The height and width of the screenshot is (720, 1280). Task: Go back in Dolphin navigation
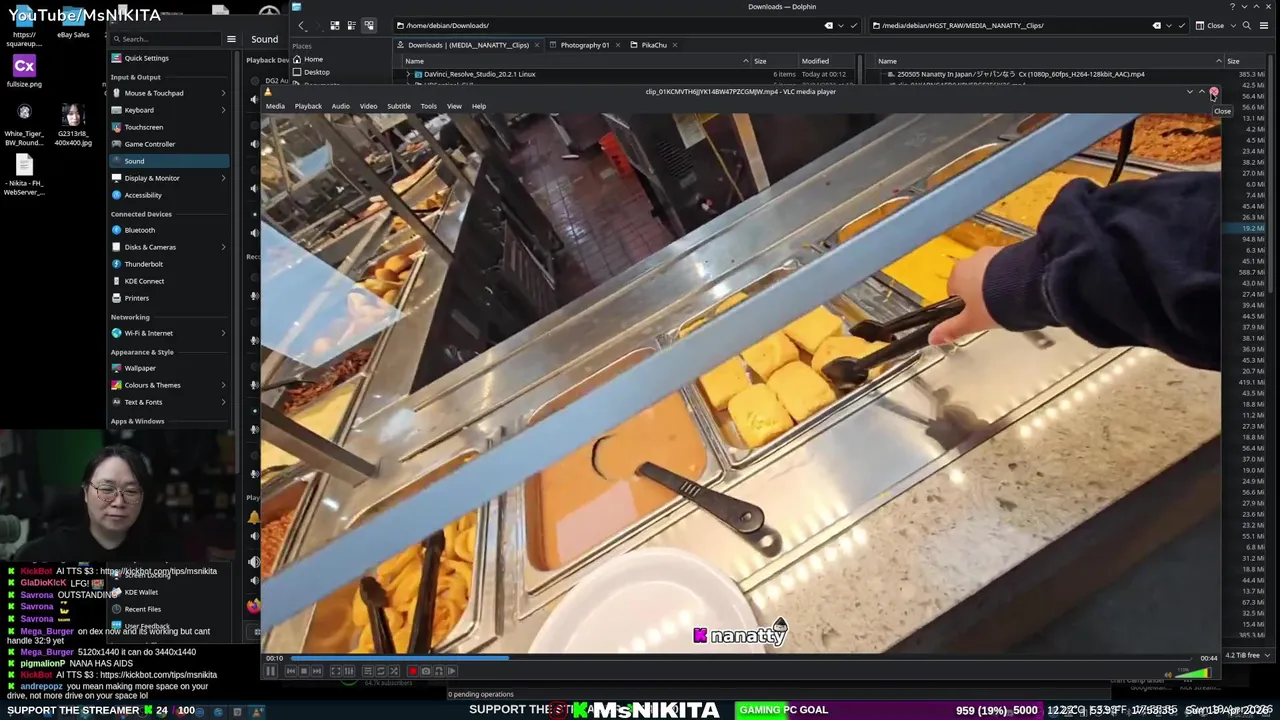pyautogui.click(x=301, y=25)
